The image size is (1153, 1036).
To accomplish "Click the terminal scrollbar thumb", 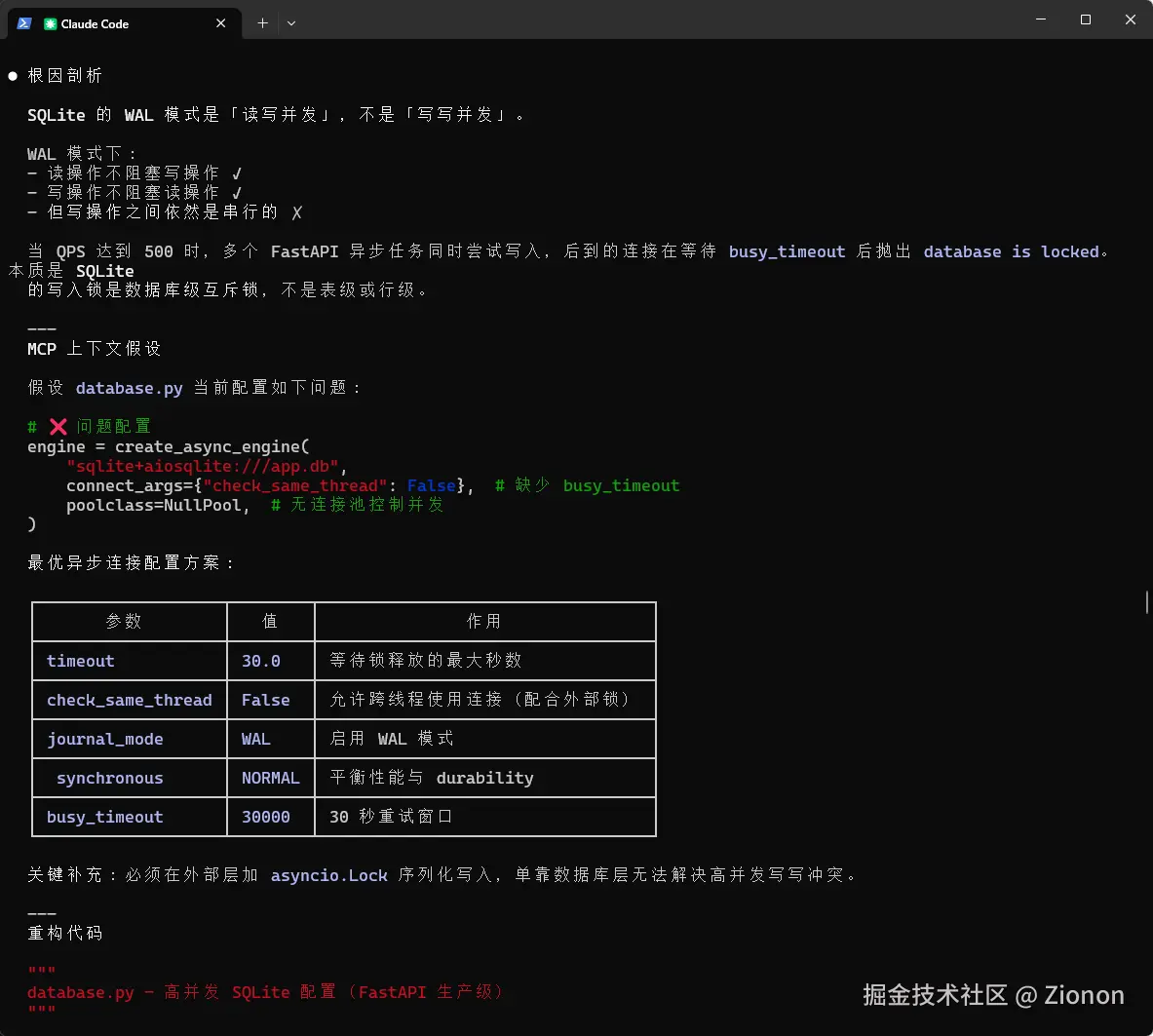I will [1147, 601].
